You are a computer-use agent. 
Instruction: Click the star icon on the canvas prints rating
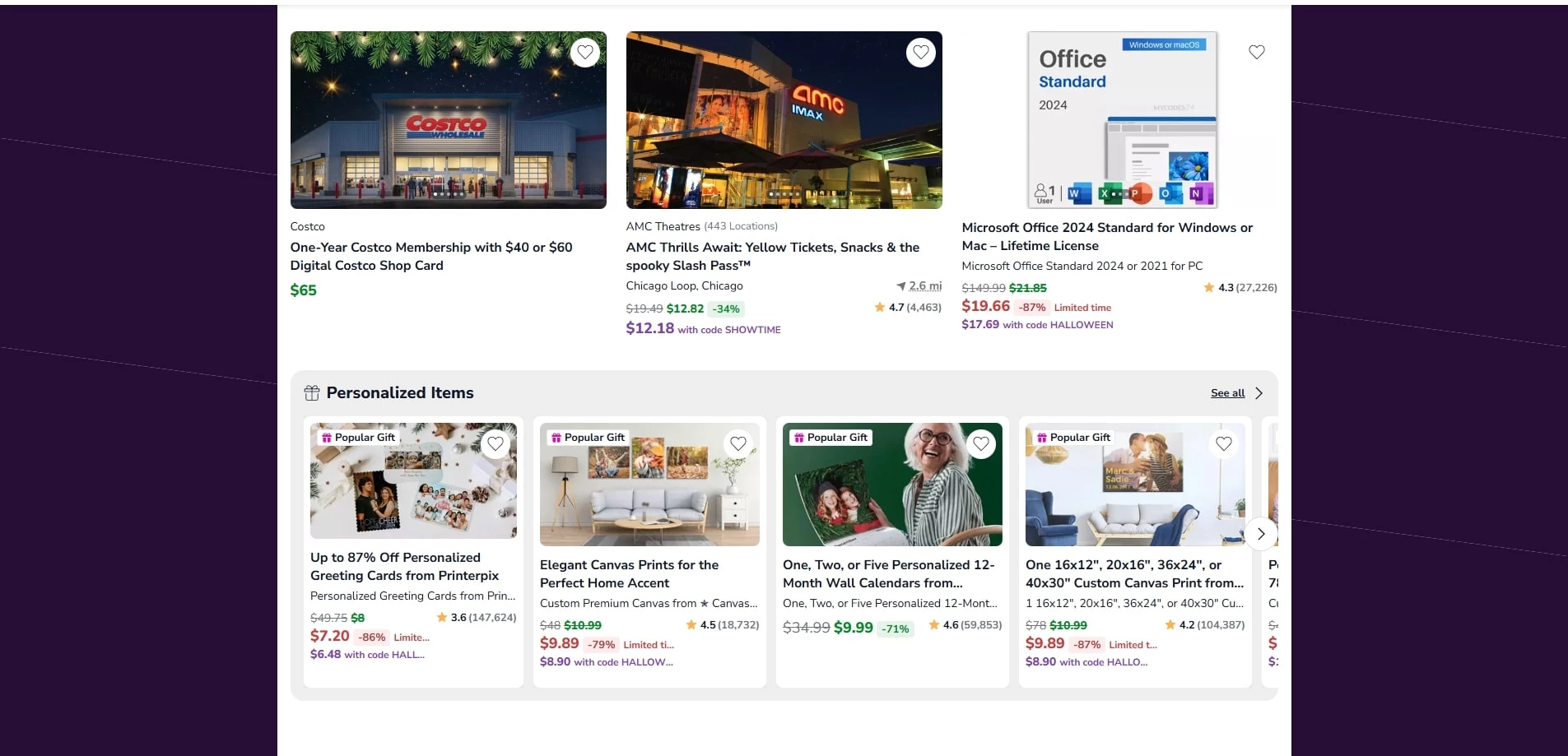click(x=690, y=624)
